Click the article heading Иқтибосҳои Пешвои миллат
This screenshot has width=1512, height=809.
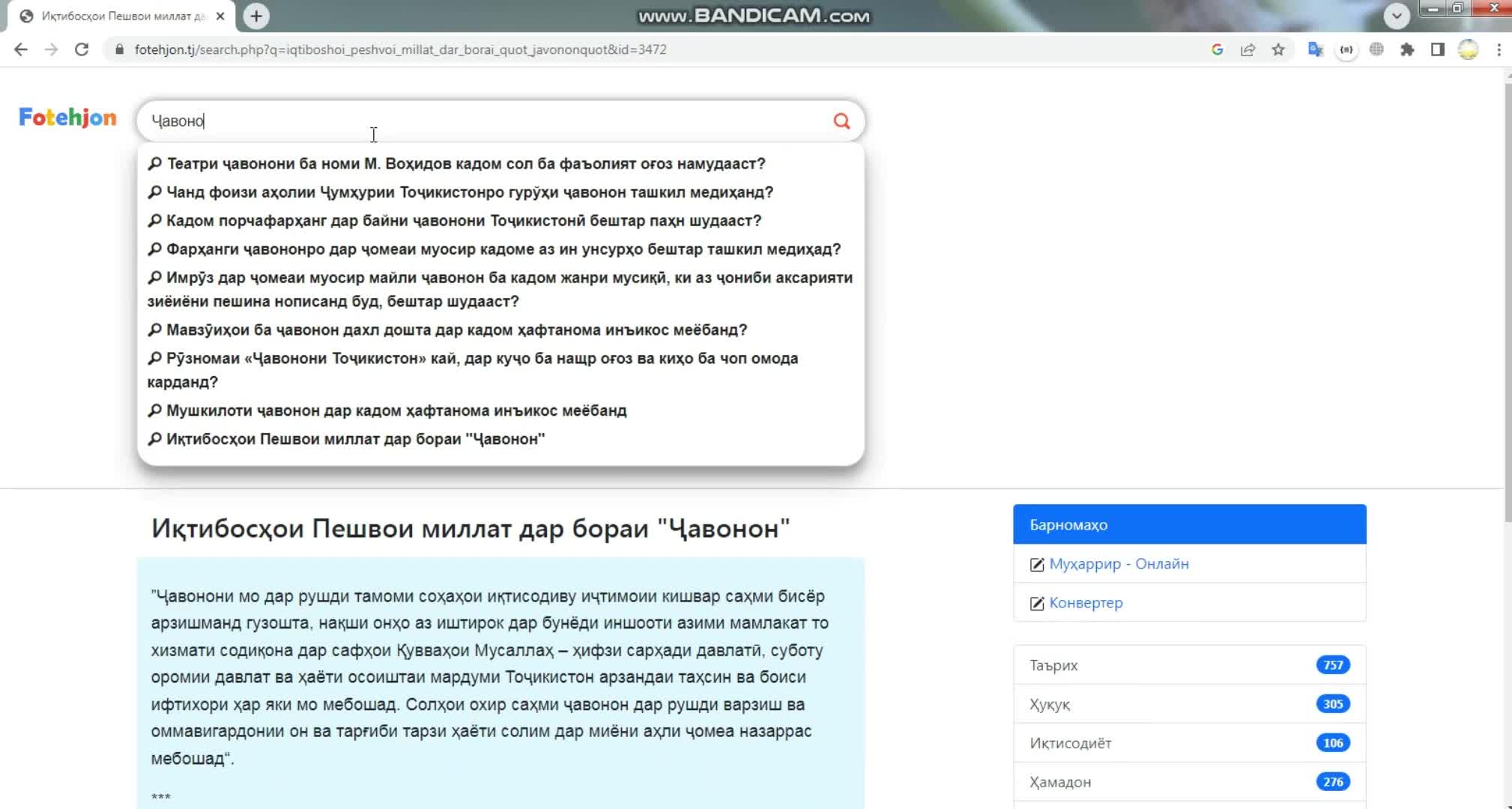(x=471, y=529)
